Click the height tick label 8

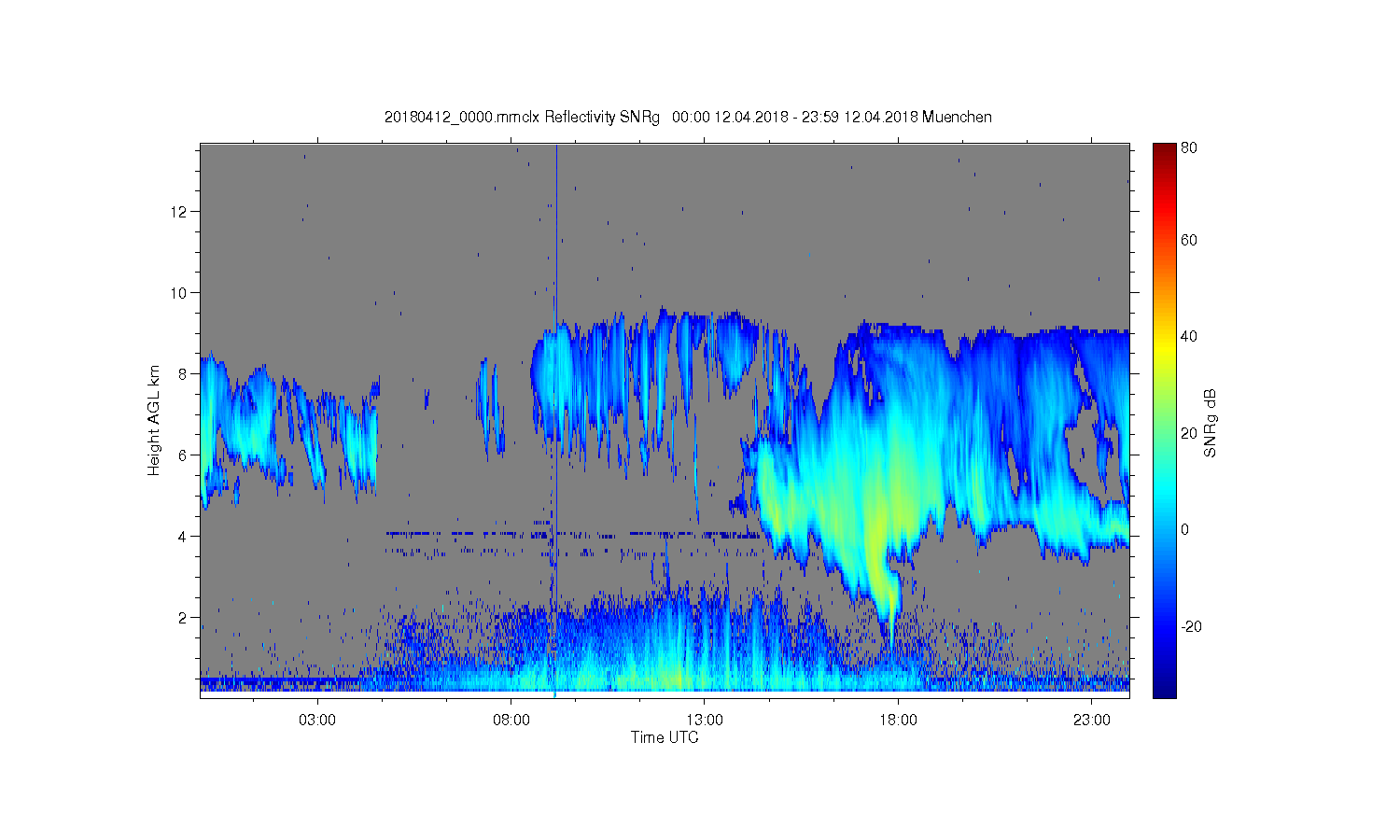pyautogui.click(x=181, y=374)
